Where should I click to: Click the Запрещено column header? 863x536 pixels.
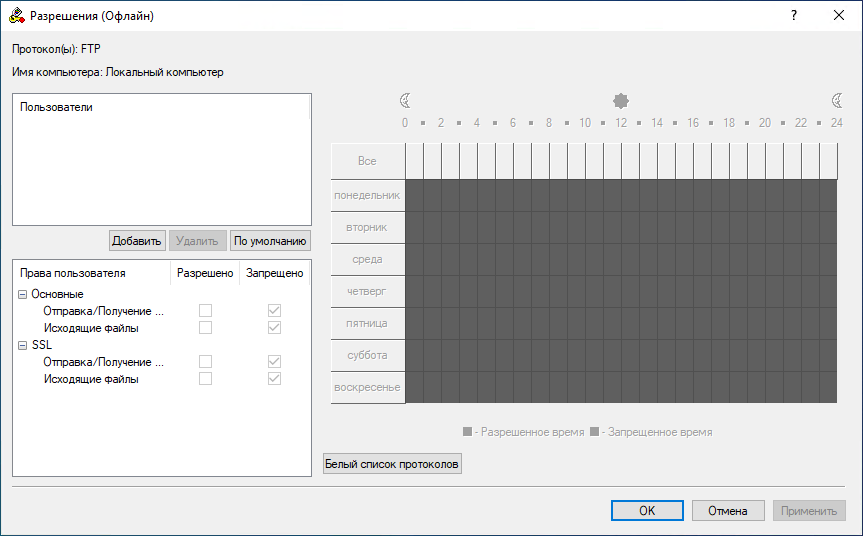(275, 273)
